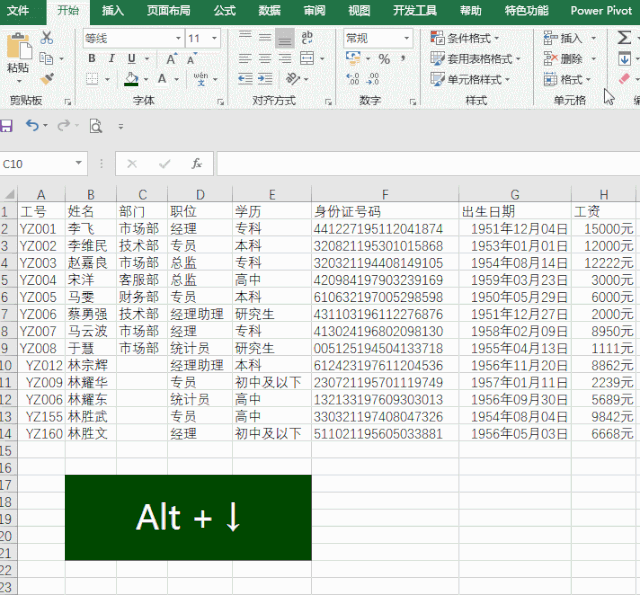Expand the Name Box dropdown
This screenshot has height=595, width=640.
pyautogui.click(x=78, y=163)
